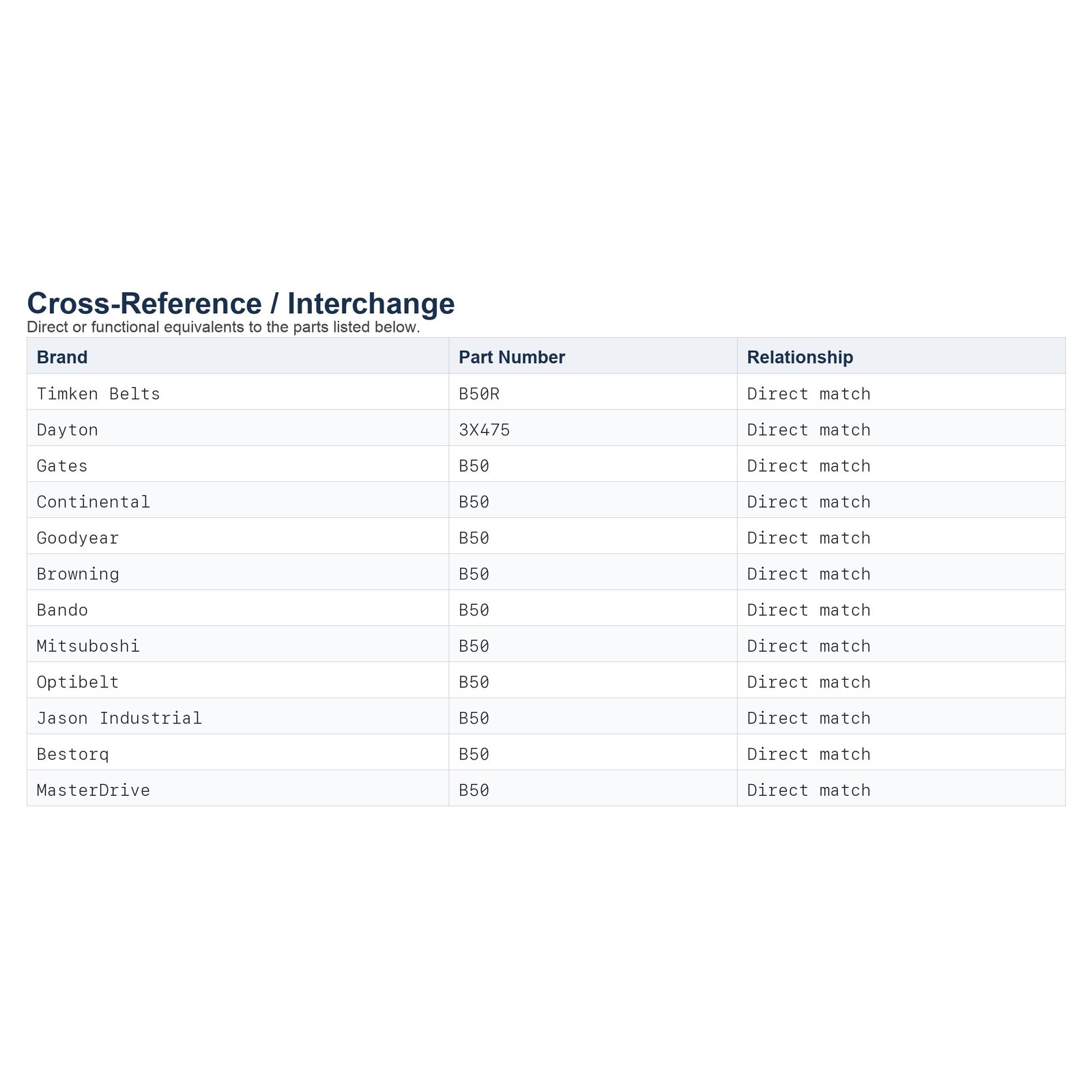Viewport: 1092px width, 1092px height.
Task: Click part number 3X475
Action: 485,430
